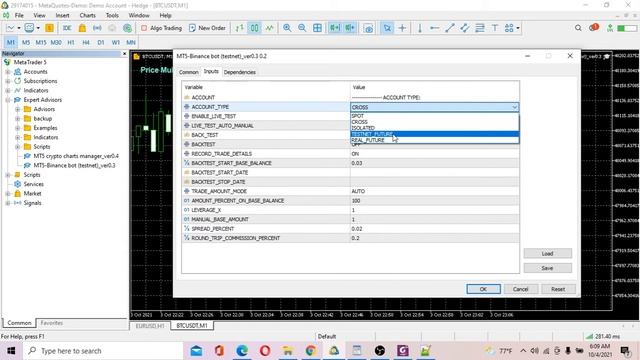Toggle chart shift icon
The image size is (640, 360).
[350, 28]
